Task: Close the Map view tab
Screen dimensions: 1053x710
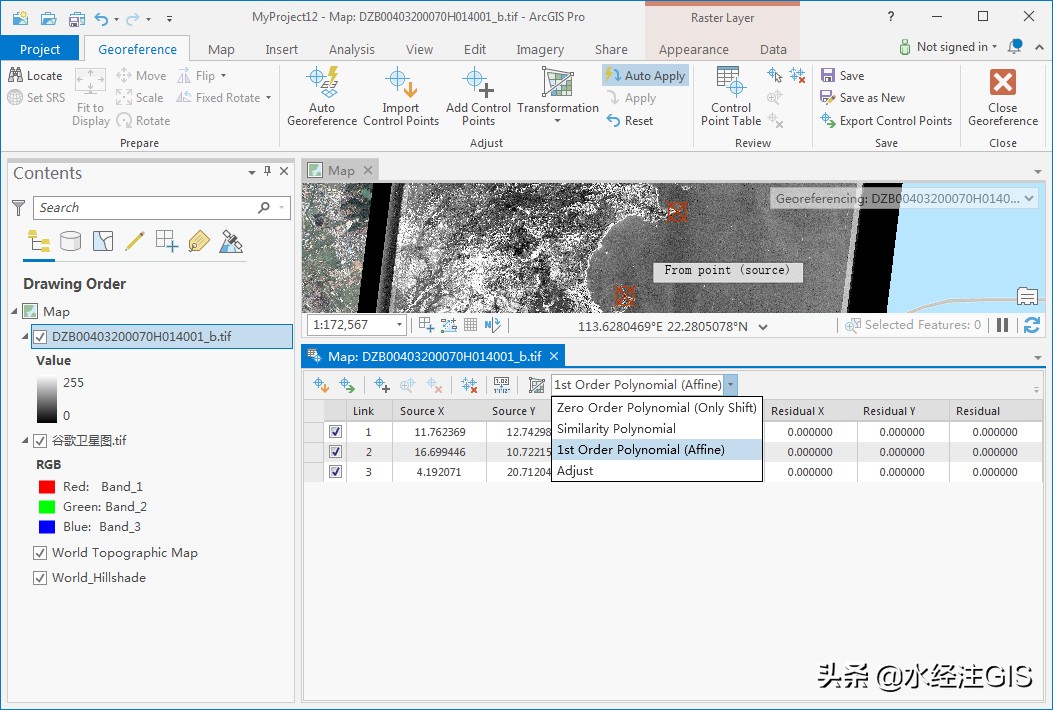Action: [x=367, y=170]
